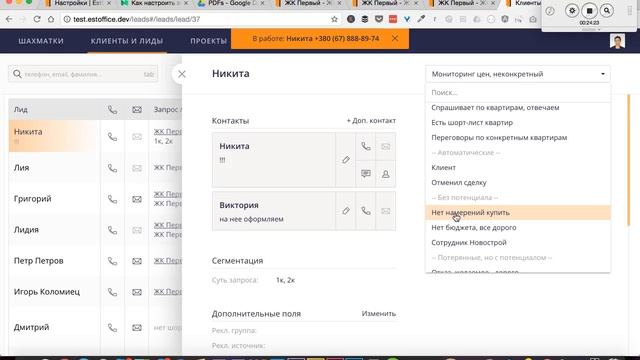This screenshot has height=360, width=640.
Task: Open the status dropdown Мониторинг цен
Action: coord(518,74)
